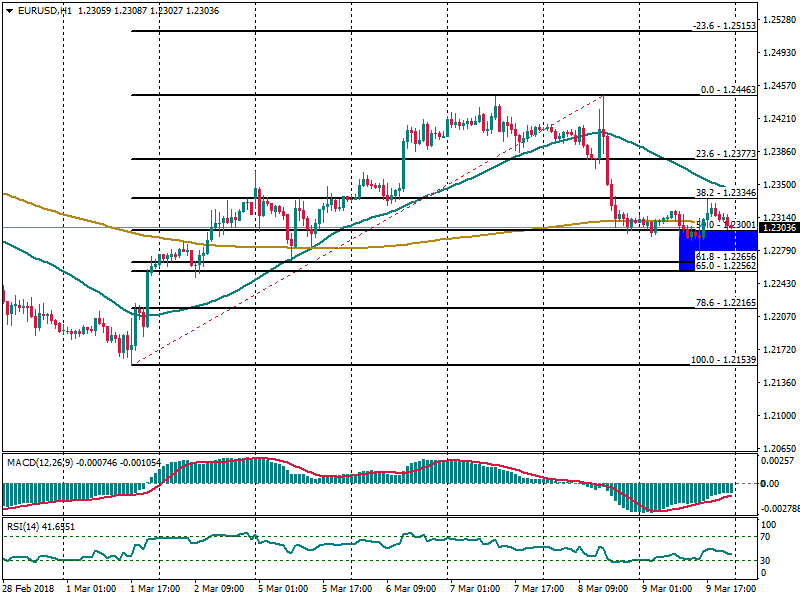Click the current price tag 1.23036
Image resolution: width=800 pixels, height=600 pixels.
[x=779, y=228]
